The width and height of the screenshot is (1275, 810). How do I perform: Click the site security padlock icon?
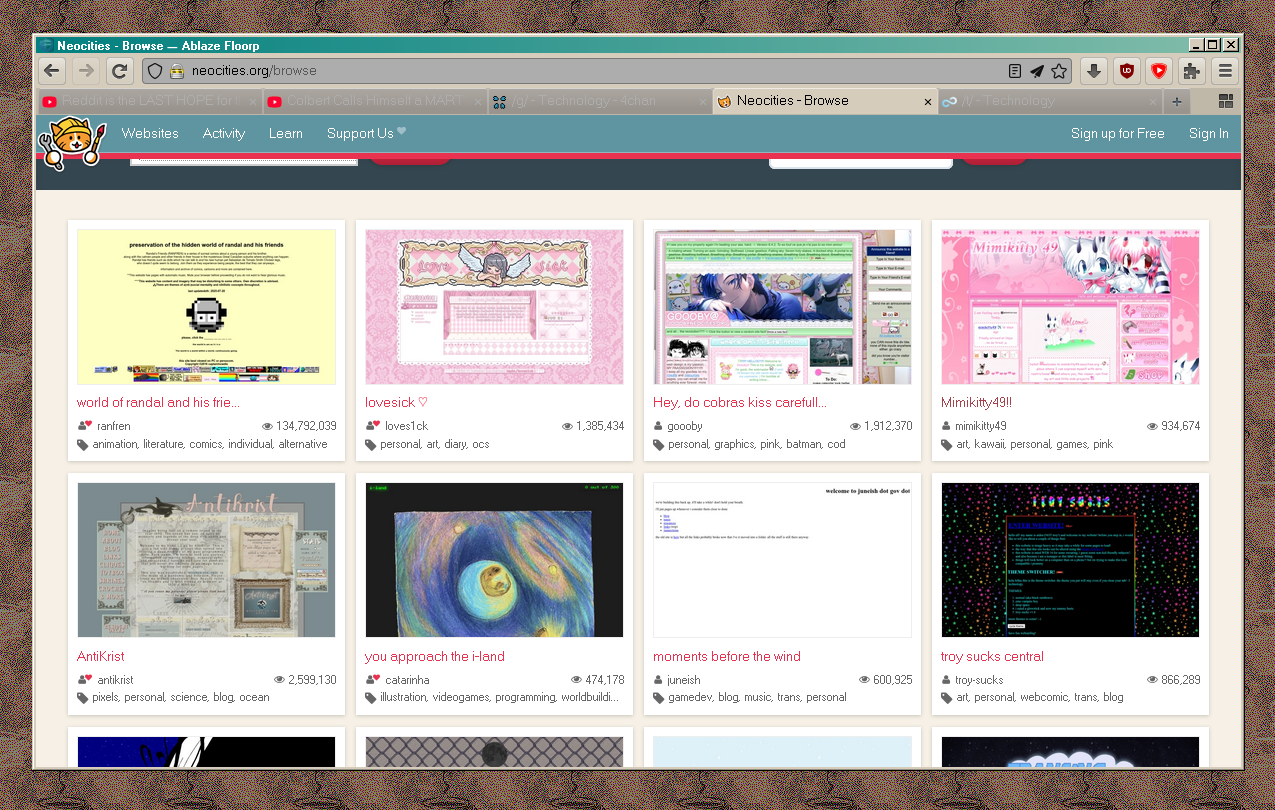coord(176,71)
